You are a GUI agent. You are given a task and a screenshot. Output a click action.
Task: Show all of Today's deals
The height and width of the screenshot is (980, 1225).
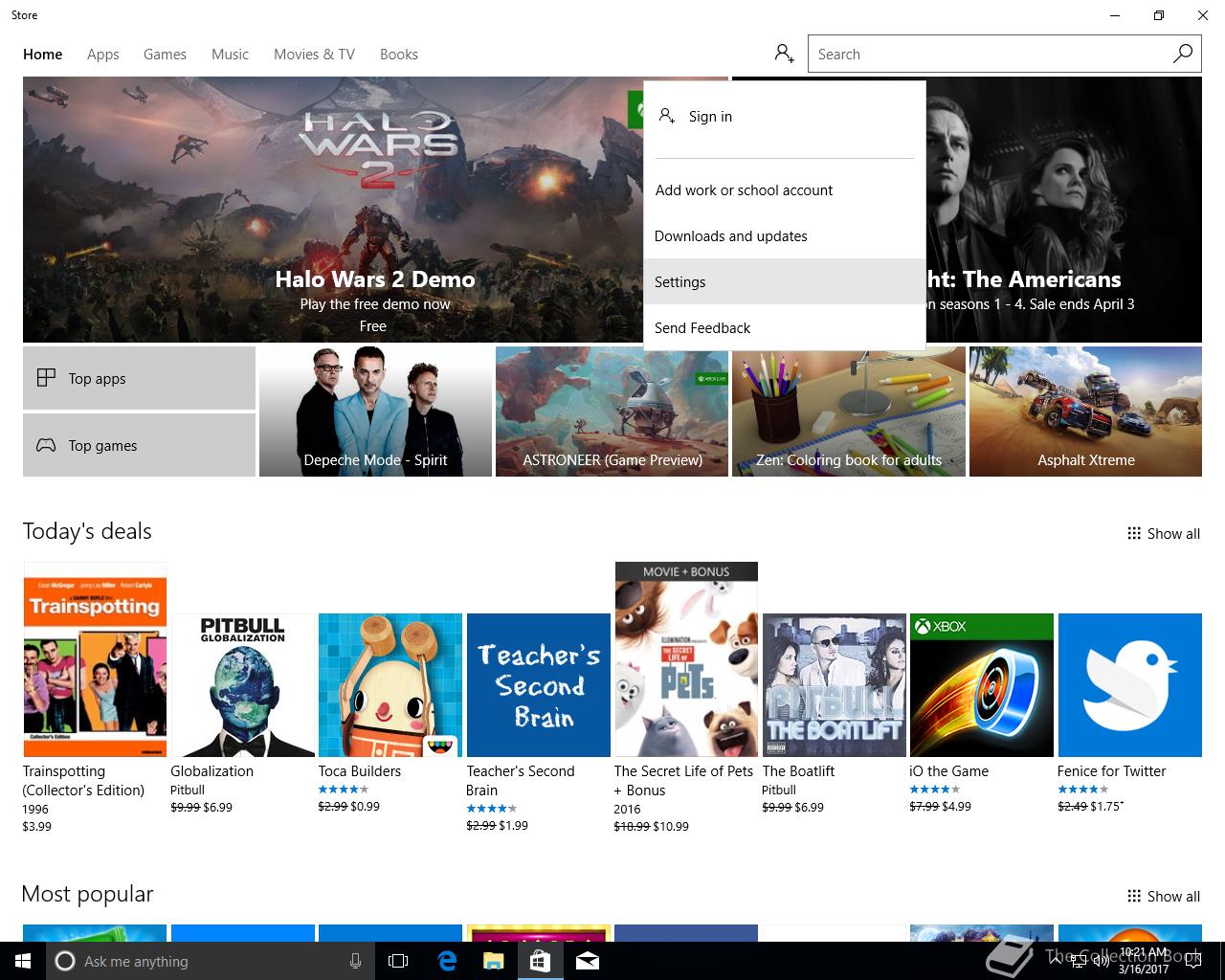1164,533
